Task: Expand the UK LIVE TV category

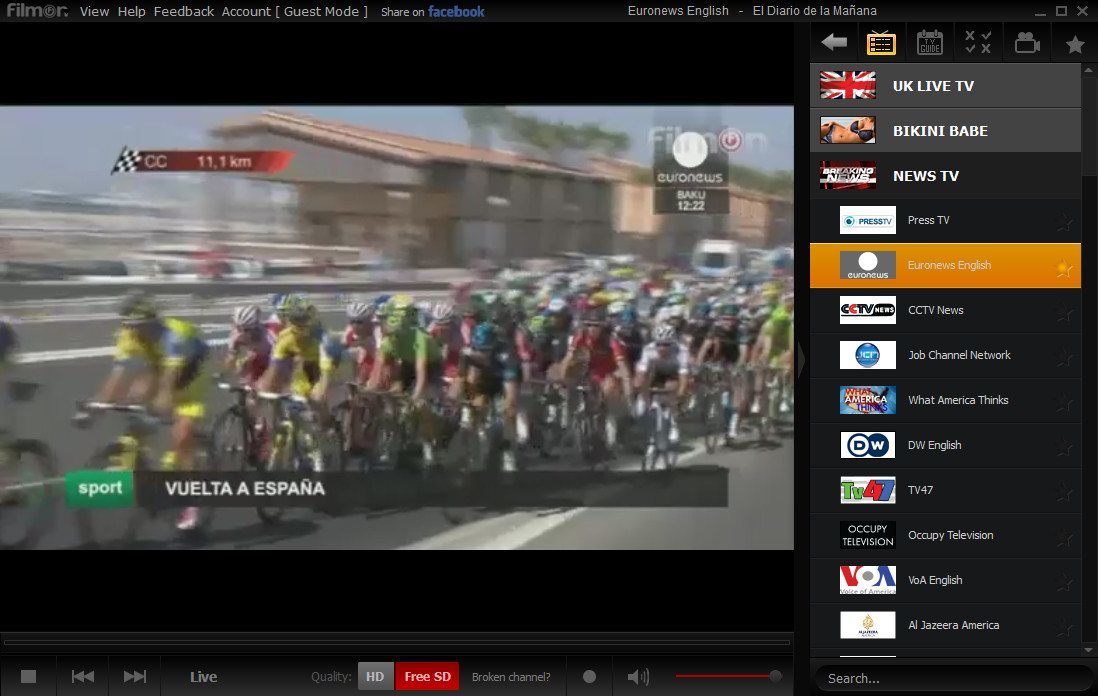Action: 945,86
